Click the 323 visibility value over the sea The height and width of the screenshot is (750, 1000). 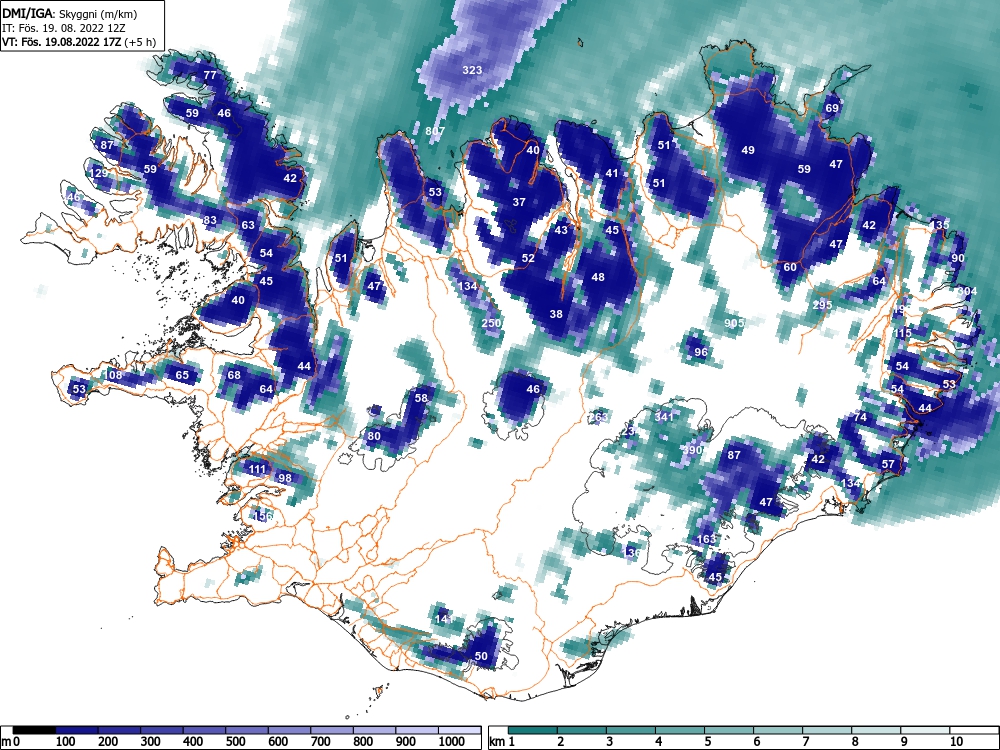[x=472, y=70]
